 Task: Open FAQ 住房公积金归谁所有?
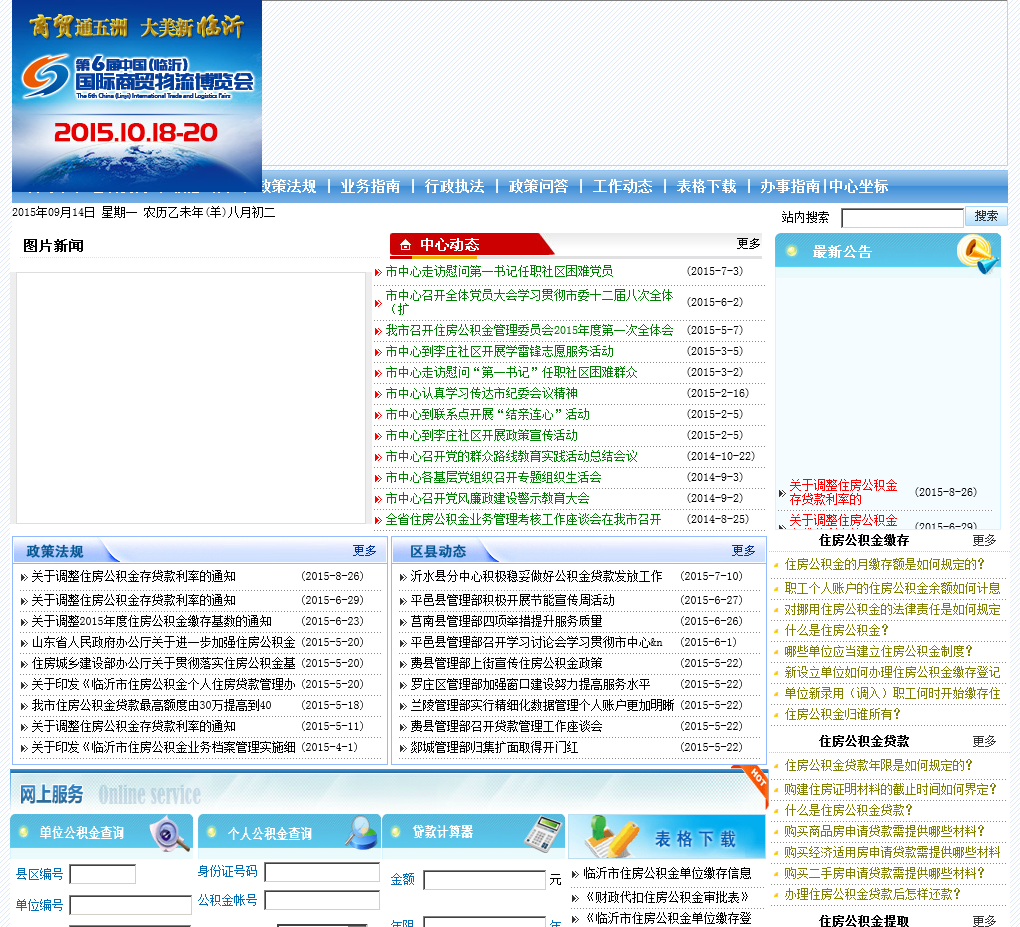[842, 714]
